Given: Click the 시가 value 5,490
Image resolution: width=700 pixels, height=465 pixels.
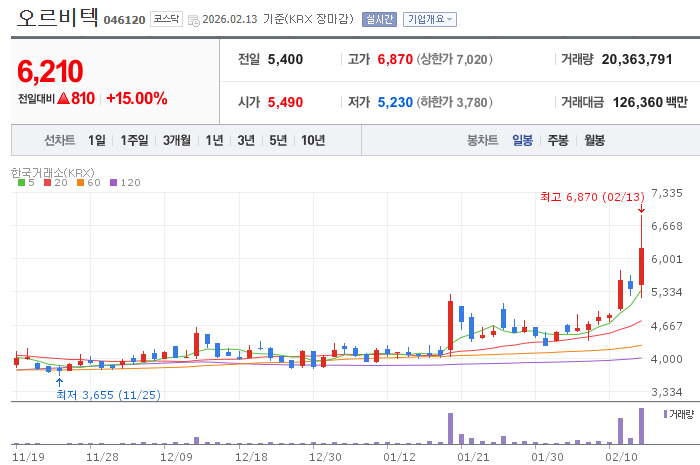Looking at the screenshot, I should (x=285, y=102).
